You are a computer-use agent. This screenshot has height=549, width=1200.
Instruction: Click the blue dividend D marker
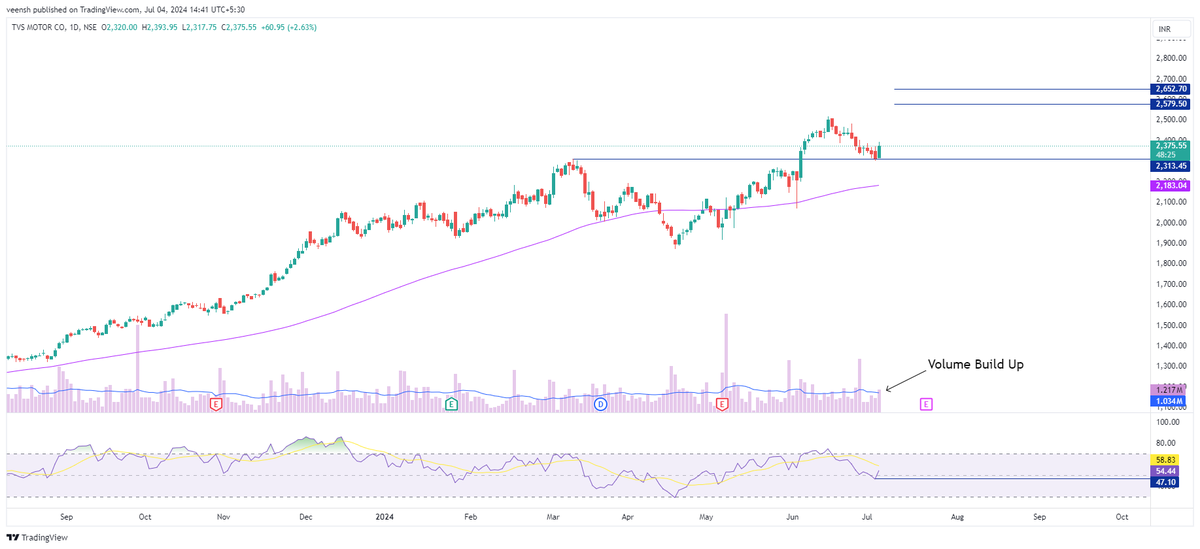coord(600,404)
